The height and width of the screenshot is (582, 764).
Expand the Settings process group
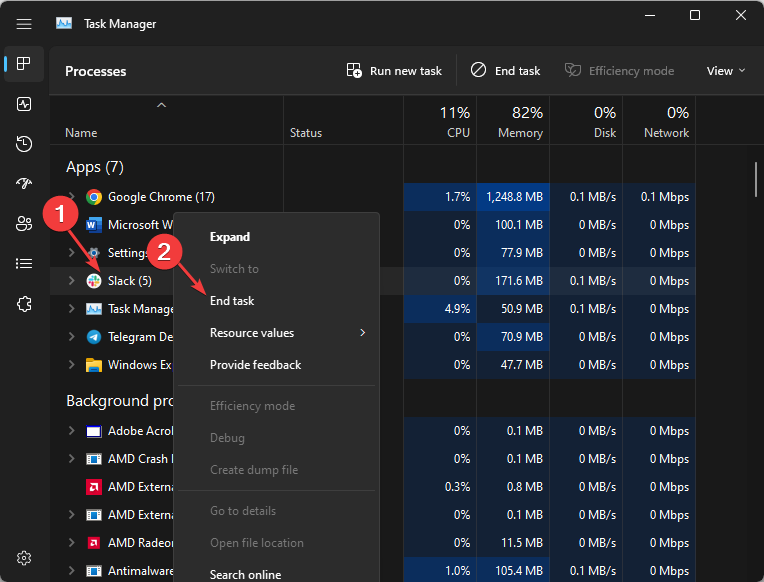pyautogui.click(x=72, y=252)
